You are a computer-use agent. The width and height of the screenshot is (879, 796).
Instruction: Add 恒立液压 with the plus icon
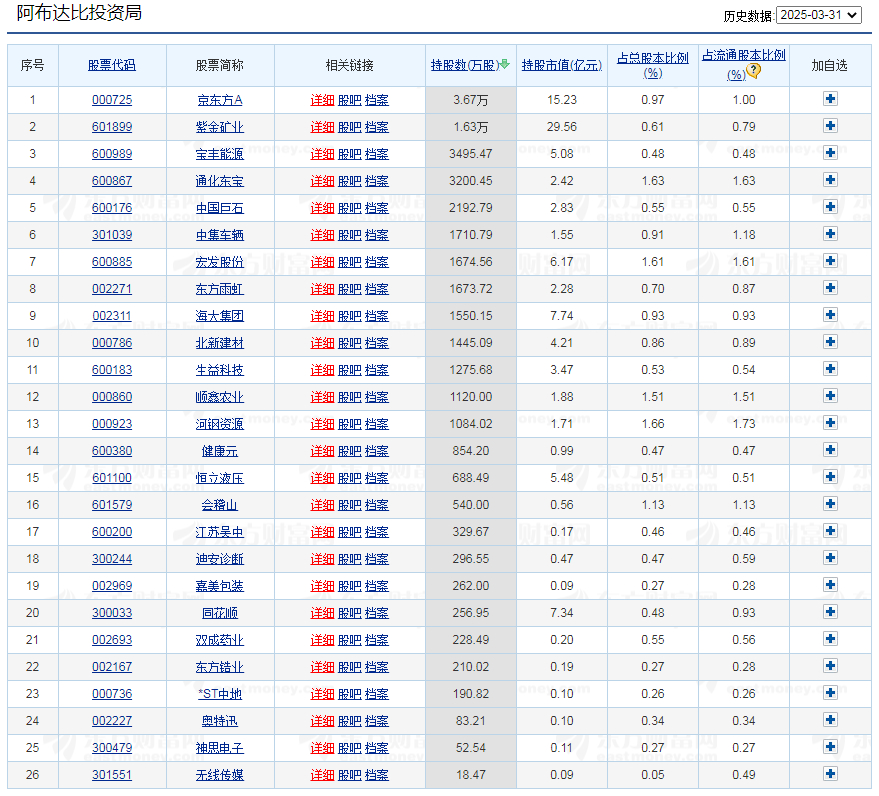click(x=830, y=478)
